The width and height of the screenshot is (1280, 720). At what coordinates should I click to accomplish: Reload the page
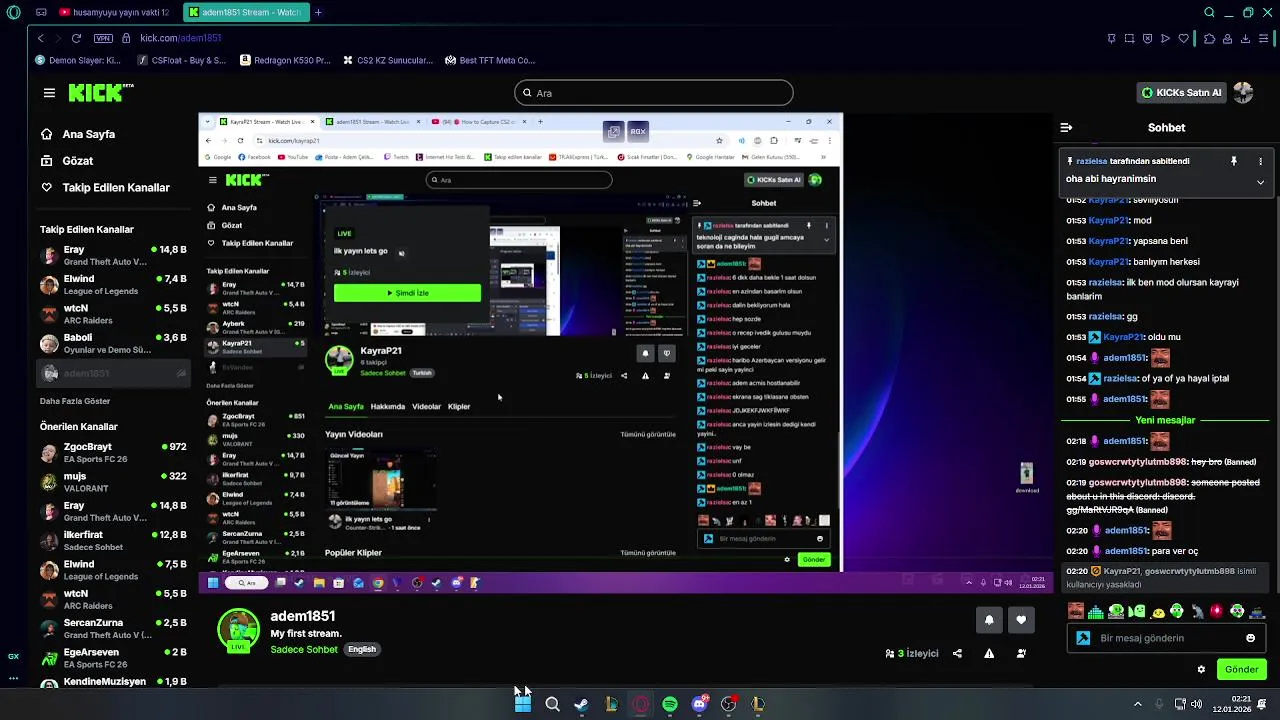(x=76, y=38)
